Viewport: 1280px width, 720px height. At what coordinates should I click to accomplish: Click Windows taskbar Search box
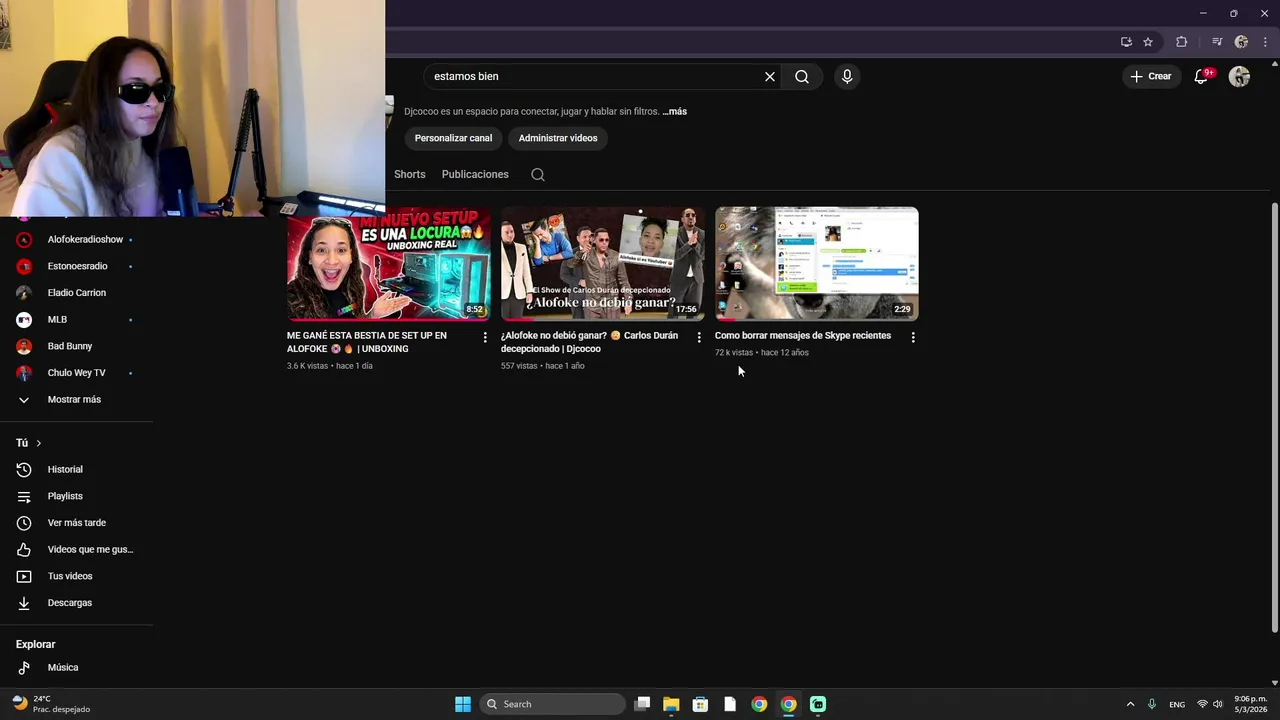point(552,704)
